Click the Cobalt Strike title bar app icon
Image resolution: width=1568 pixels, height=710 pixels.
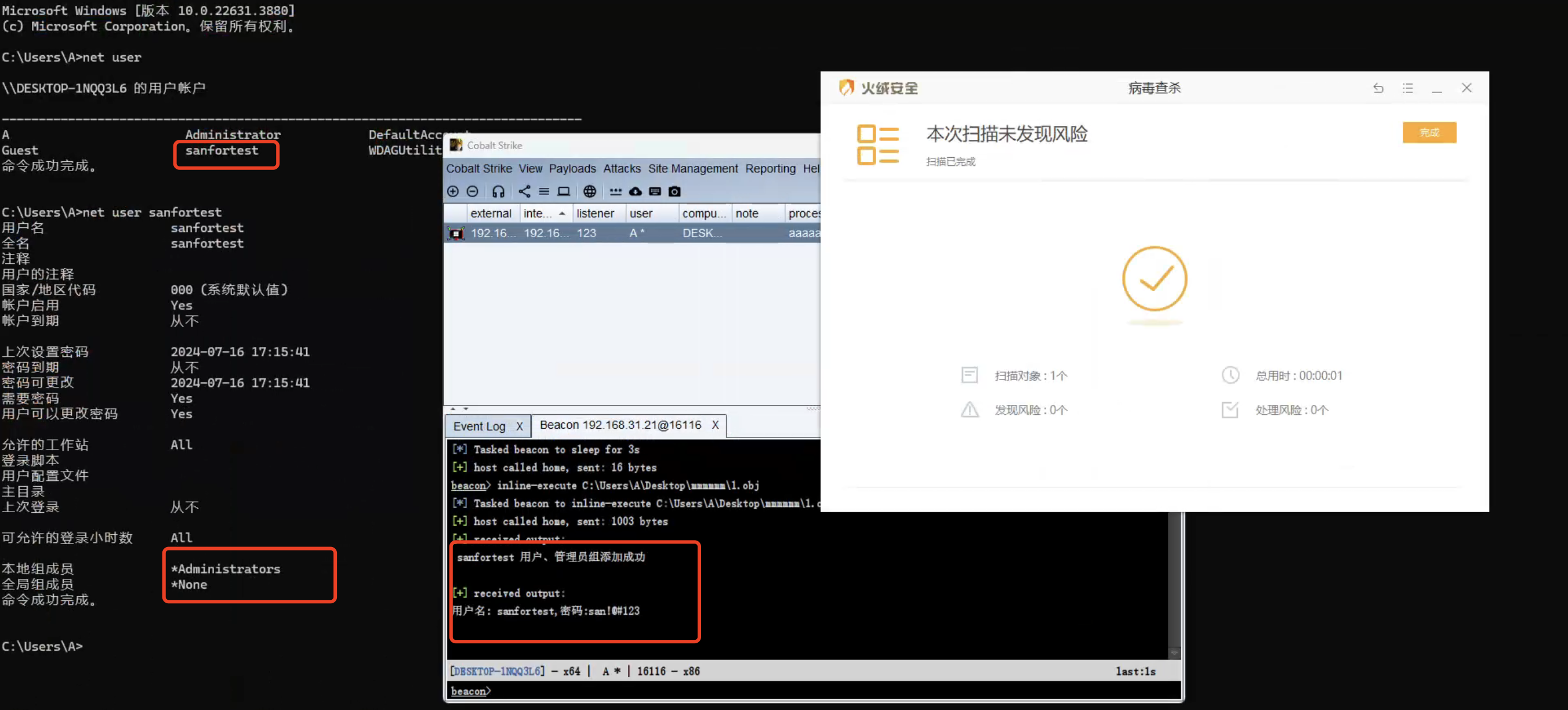tap(456, 145)
